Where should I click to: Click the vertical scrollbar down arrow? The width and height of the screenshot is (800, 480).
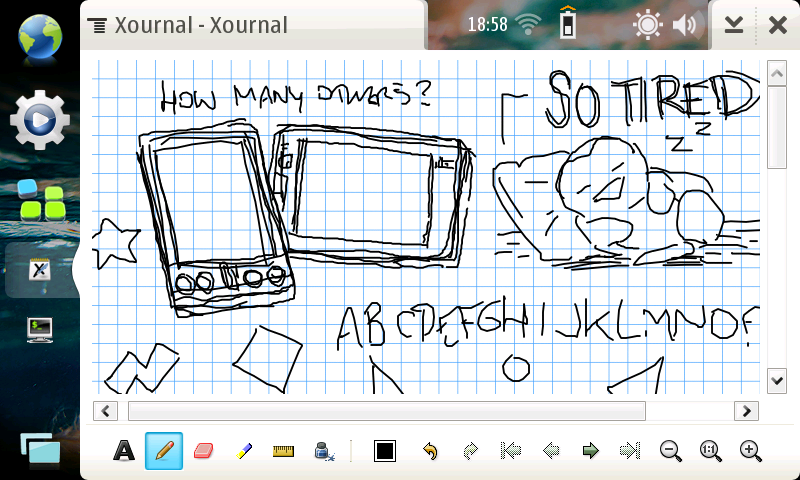point(776,380)
